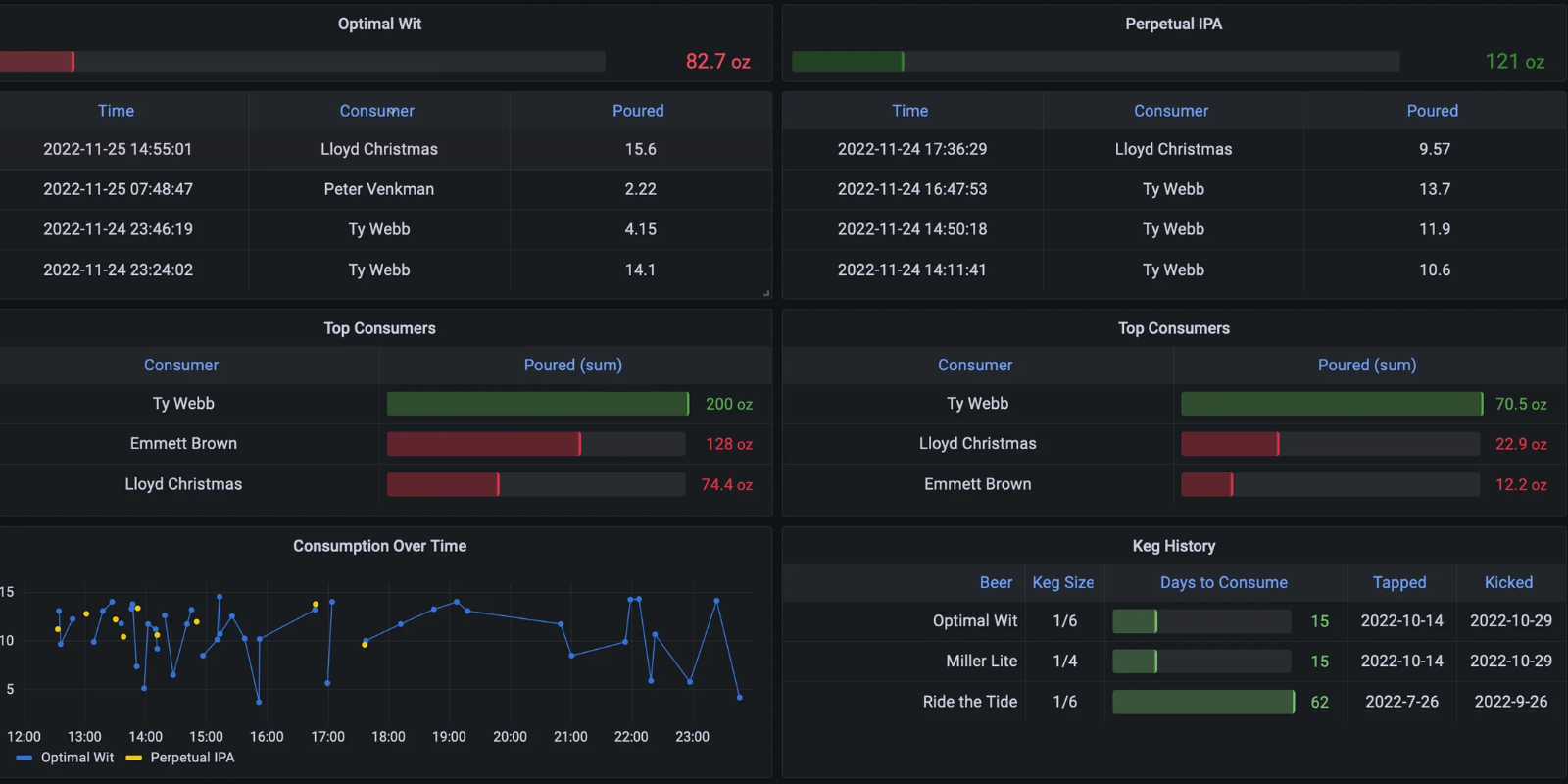Screen dimensions: 1568x784
Task: Click the 2022-7-26 tapped date cell
Action: [1401, 702]
